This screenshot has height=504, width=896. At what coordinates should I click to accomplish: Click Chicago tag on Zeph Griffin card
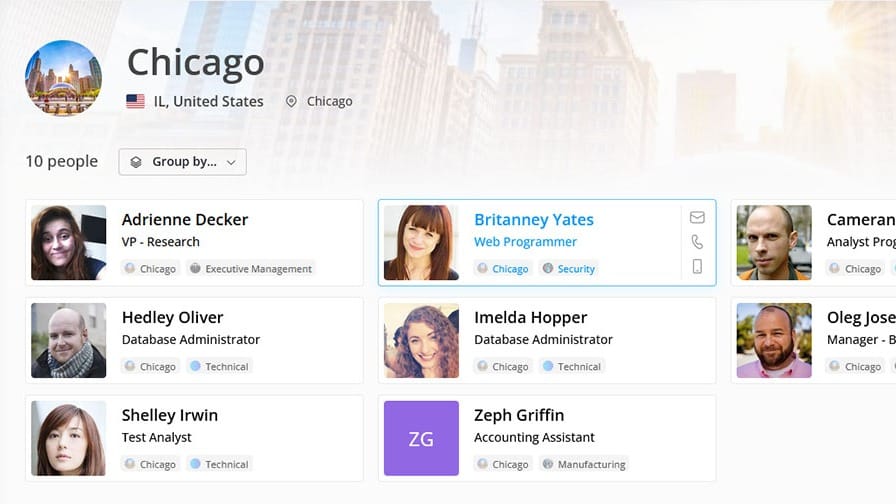503,464
